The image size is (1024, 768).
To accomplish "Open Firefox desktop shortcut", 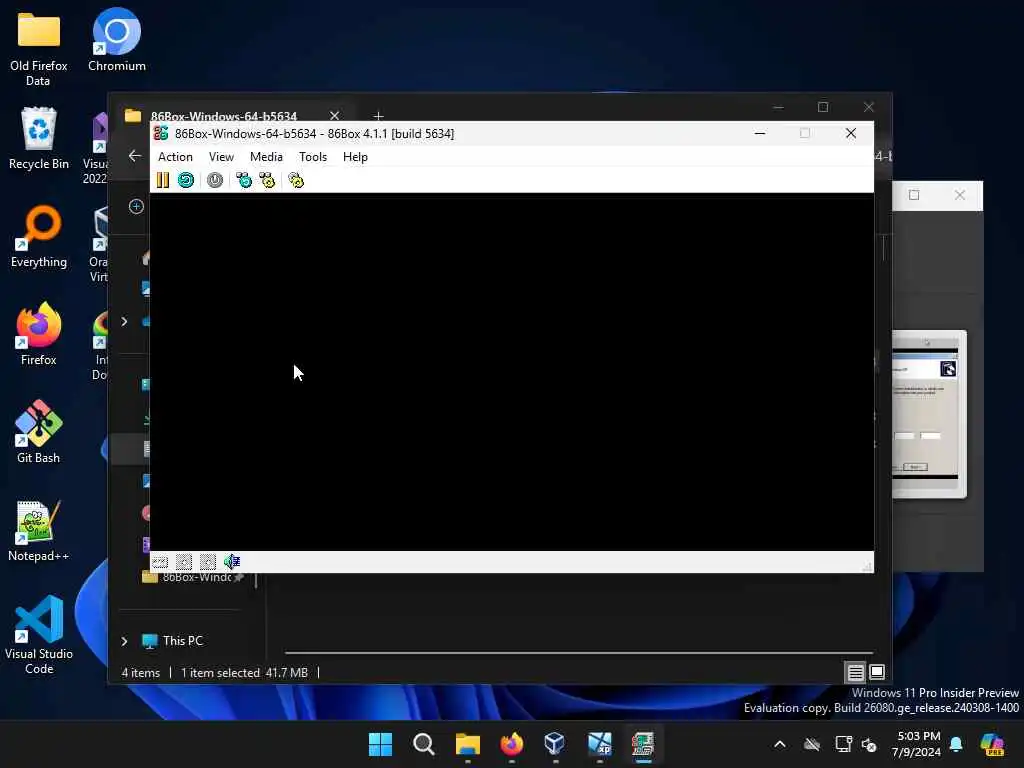I will 39,334.
